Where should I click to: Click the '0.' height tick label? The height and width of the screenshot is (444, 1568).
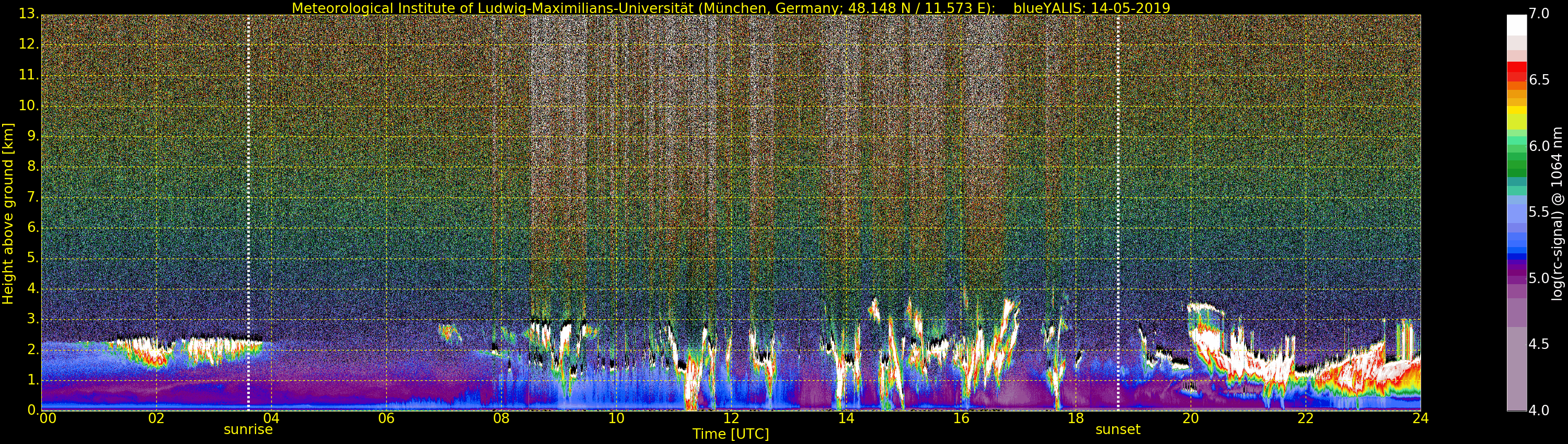(33, 410)
